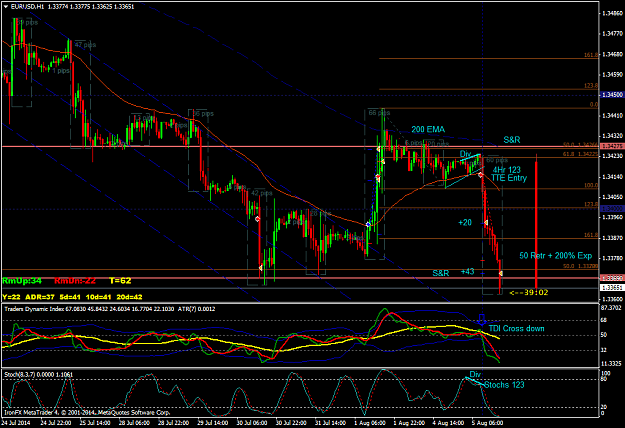Click the '42 pips' range label

[x=261, y=193]
